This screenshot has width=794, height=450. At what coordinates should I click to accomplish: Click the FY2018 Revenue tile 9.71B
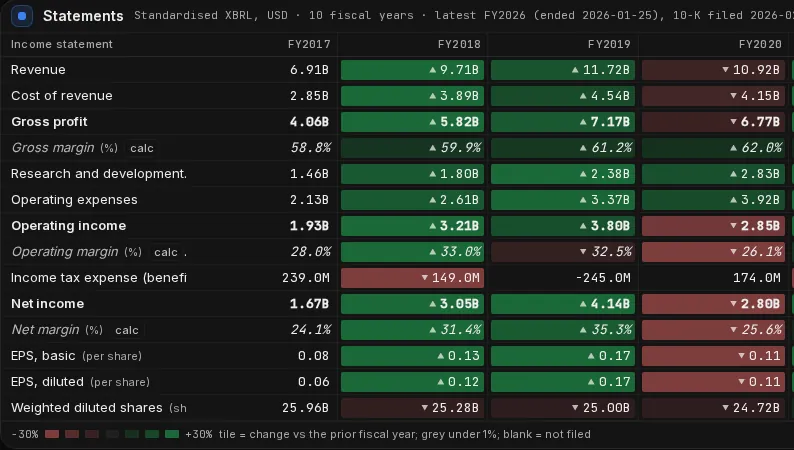(x=412, y=70)
